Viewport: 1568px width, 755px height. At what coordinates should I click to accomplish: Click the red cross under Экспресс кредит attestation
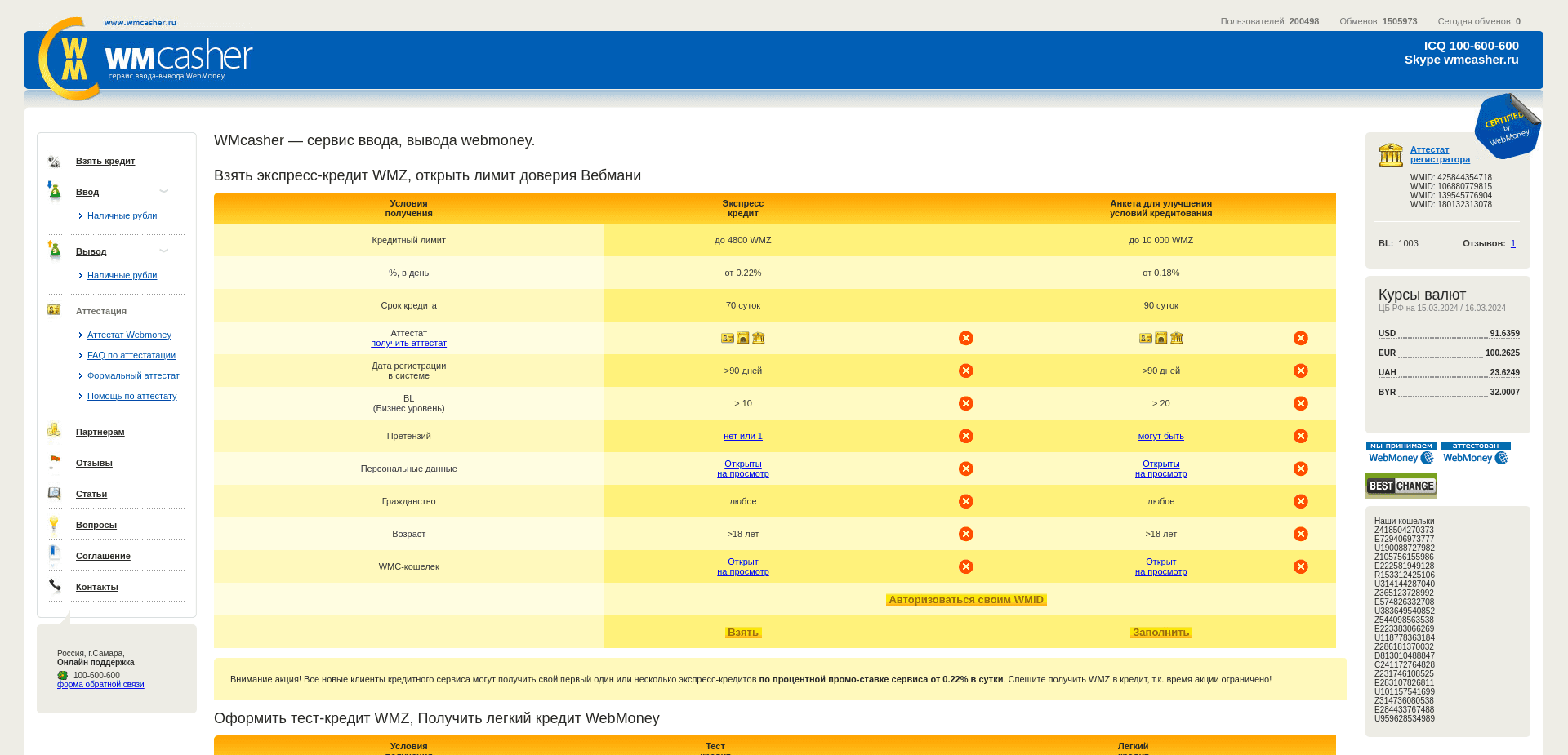coord(966,337)
